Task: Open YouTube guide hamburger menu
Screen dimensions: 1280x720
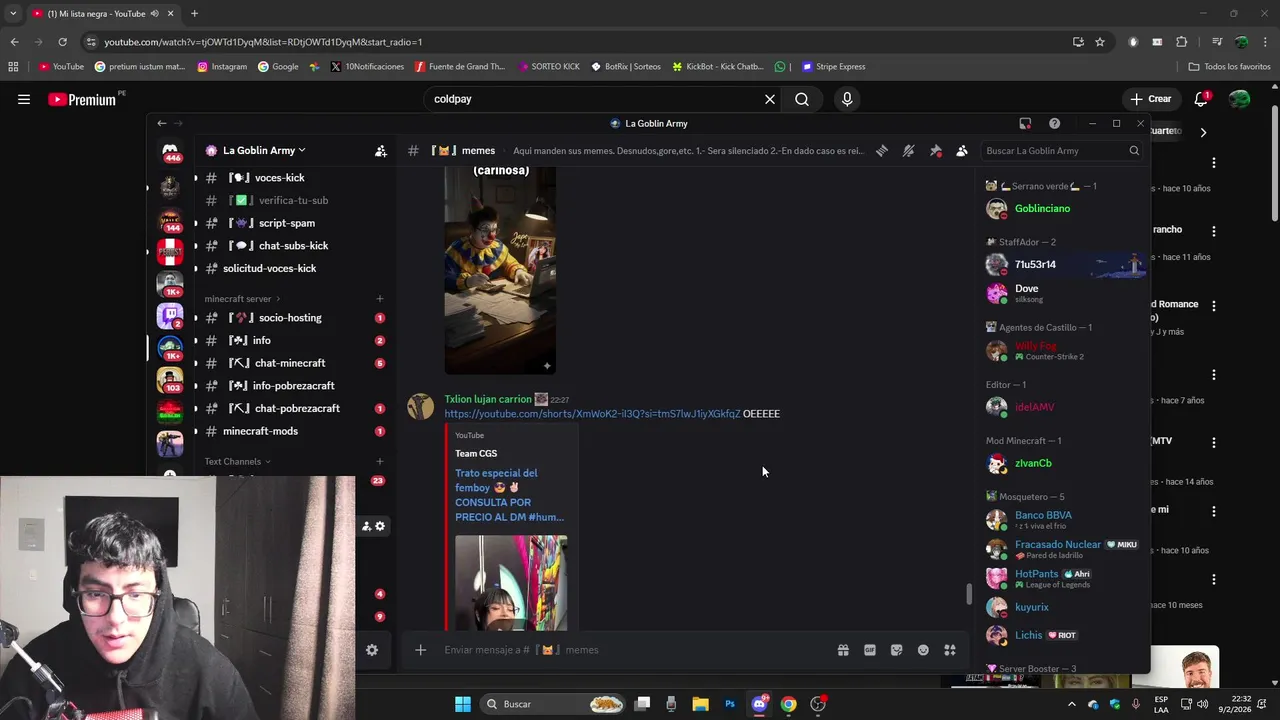Action: [24, 99]
